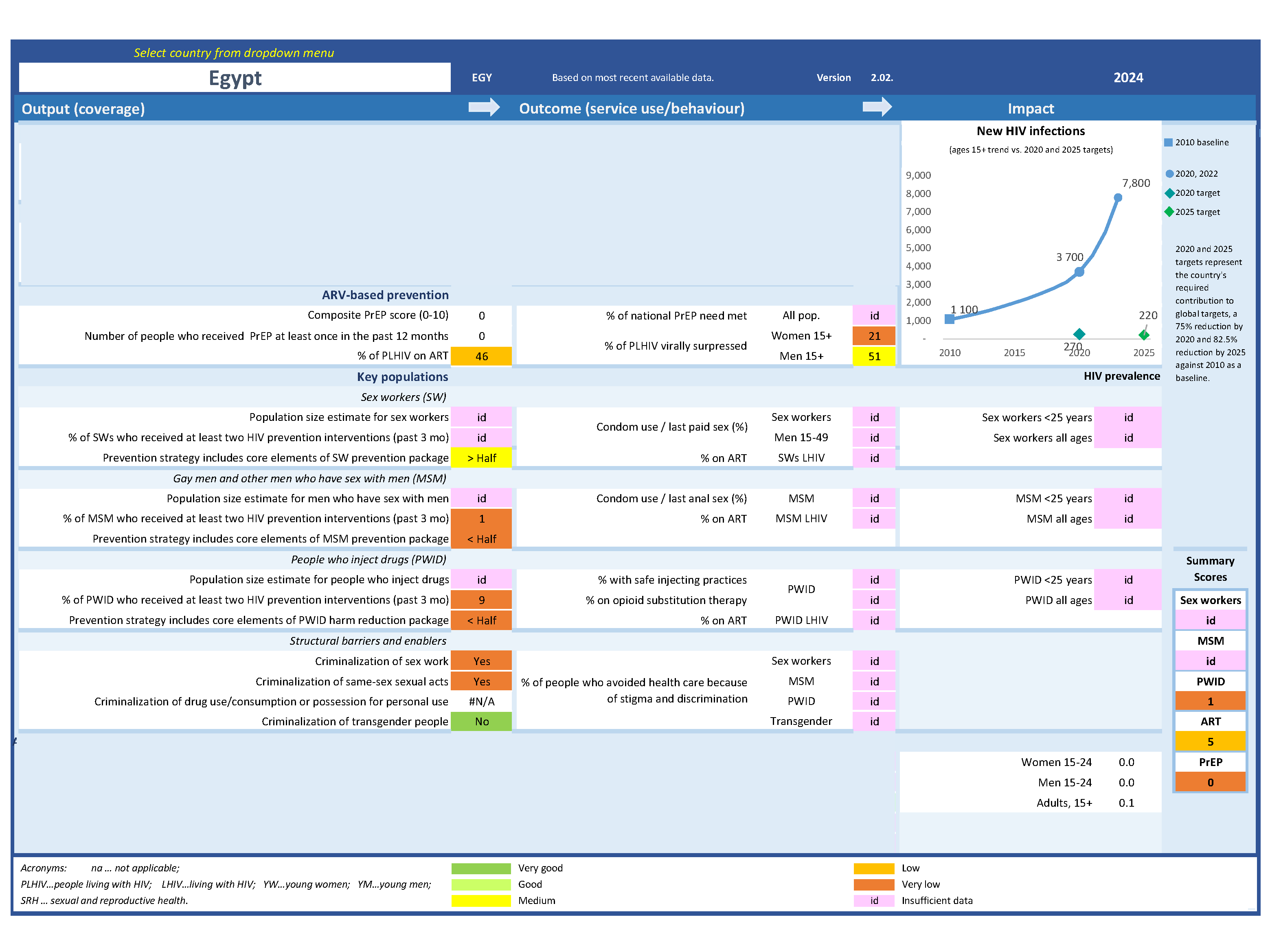Select the PWID prevention interventions value 9
1270x952 pixels.
481,600
